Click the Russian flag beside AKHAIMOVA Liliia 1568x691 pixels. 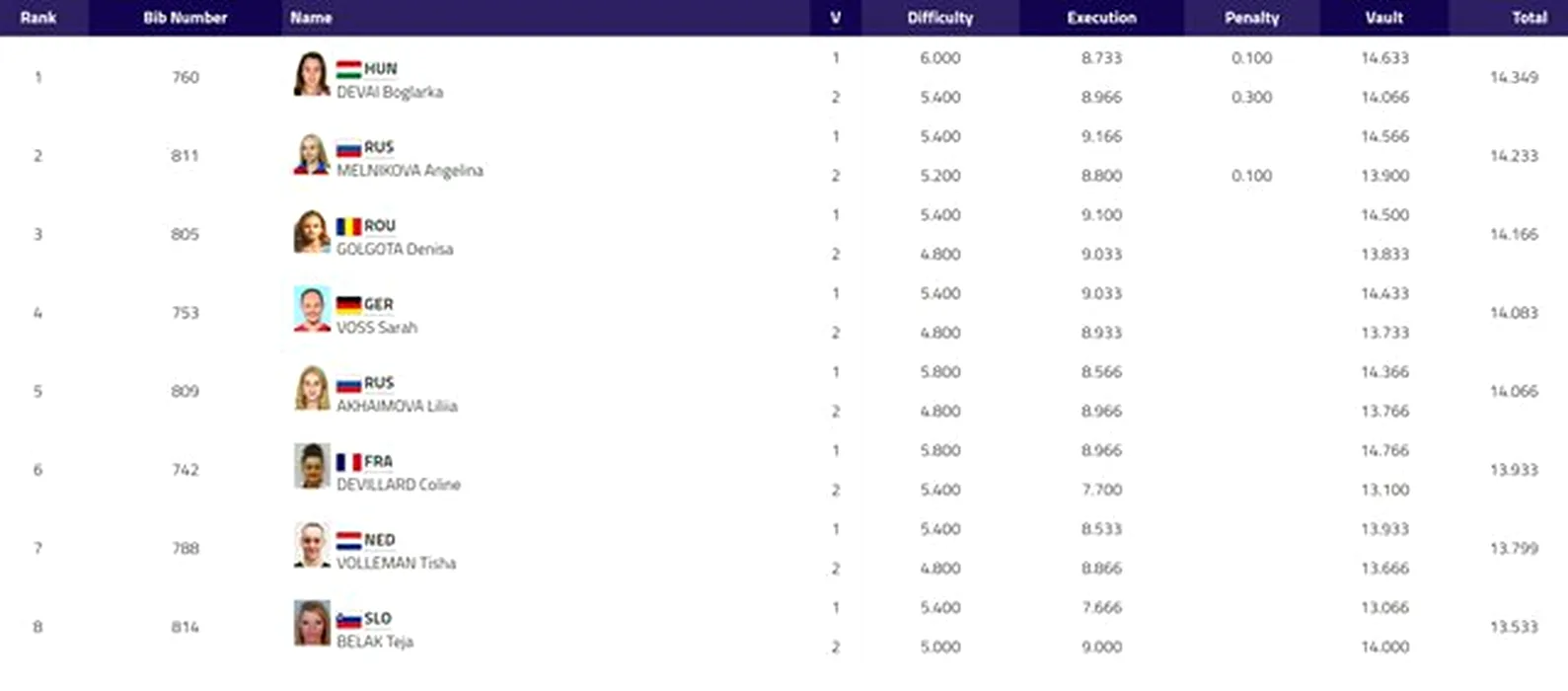pos(348,383)
